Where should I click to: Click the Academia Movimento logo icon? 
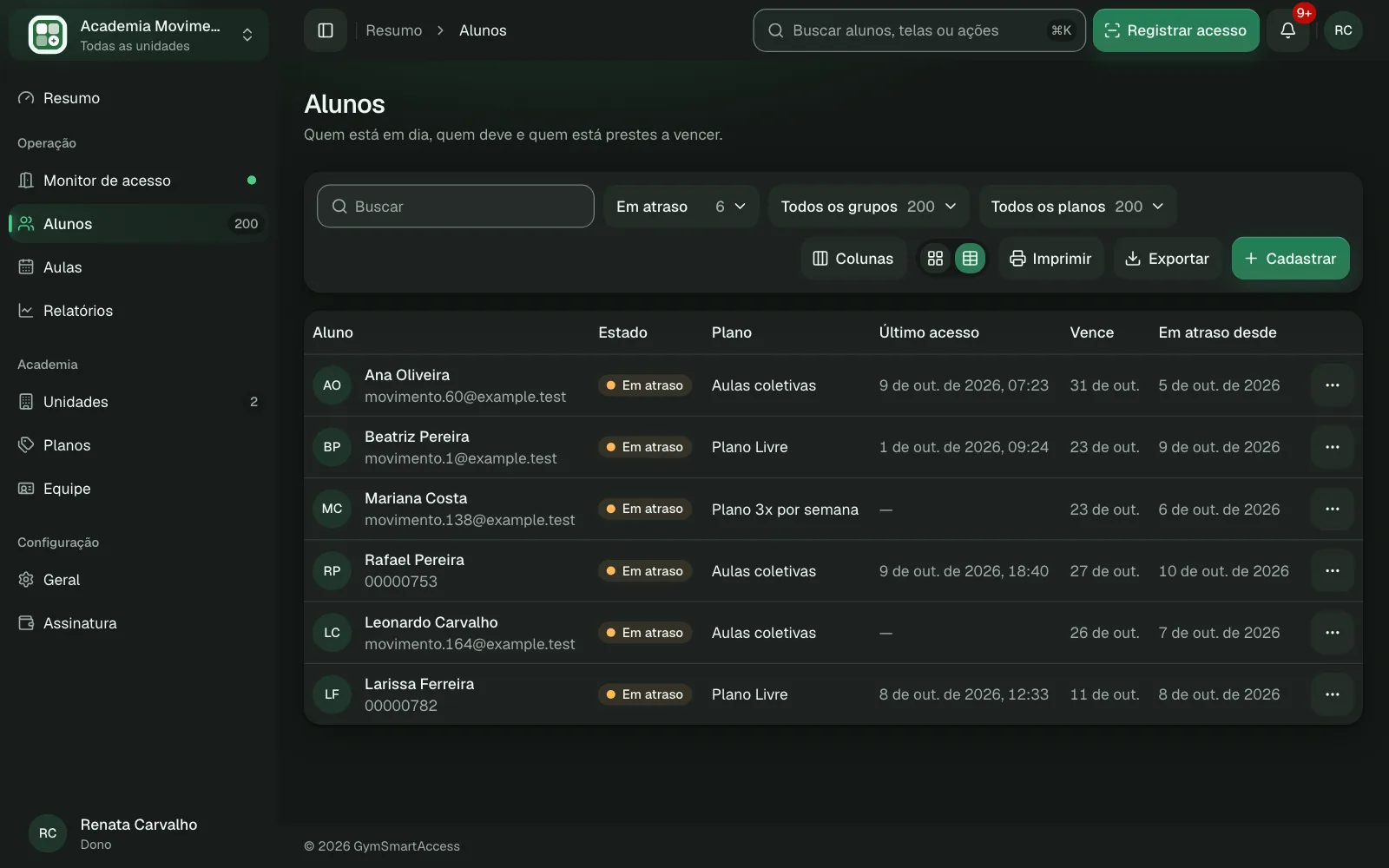48,35
